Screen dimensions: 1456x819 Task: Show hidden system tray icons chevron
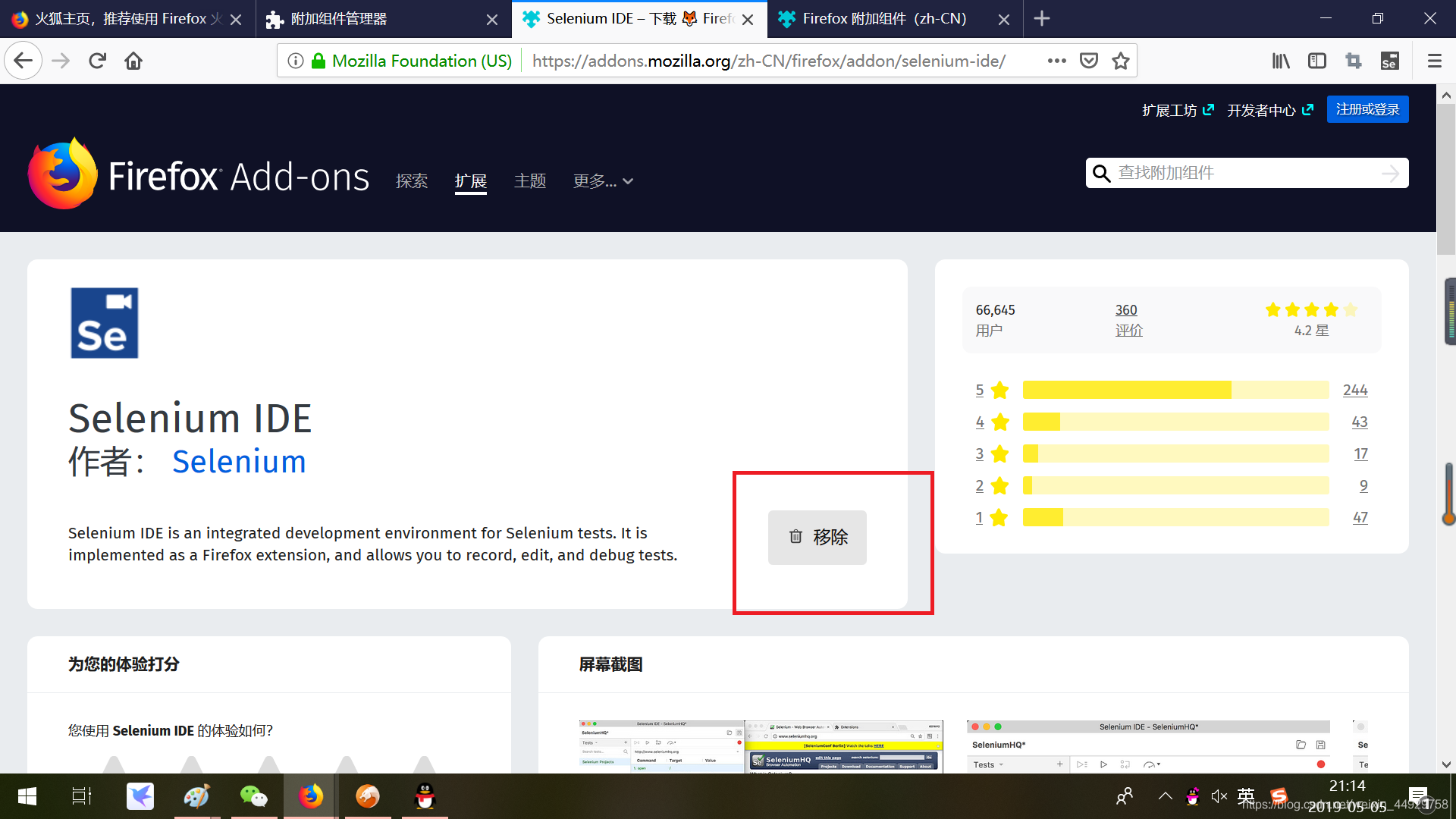(1165, 795)
